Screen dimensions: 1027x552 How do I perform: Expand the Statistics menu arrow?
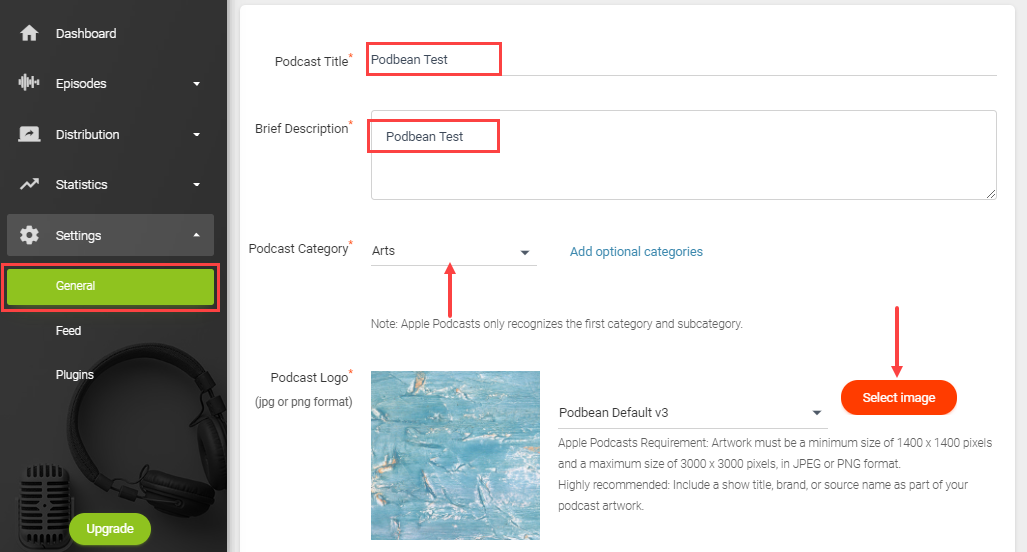pos(196,185)
